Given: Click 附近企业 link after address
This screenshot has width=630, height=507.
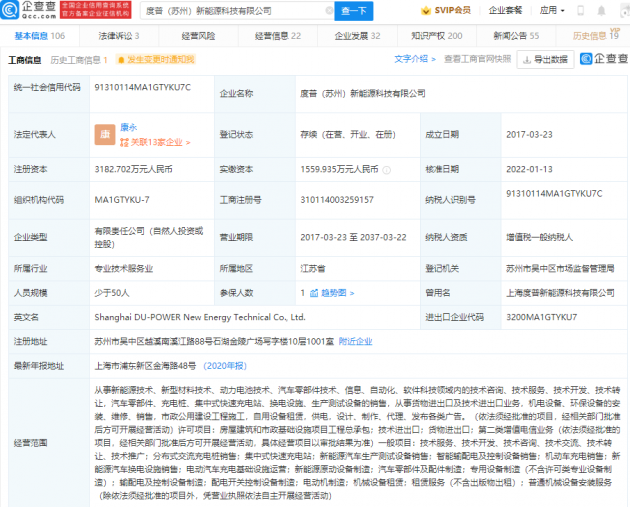Looking at the screenshot, I should (355, 342).
